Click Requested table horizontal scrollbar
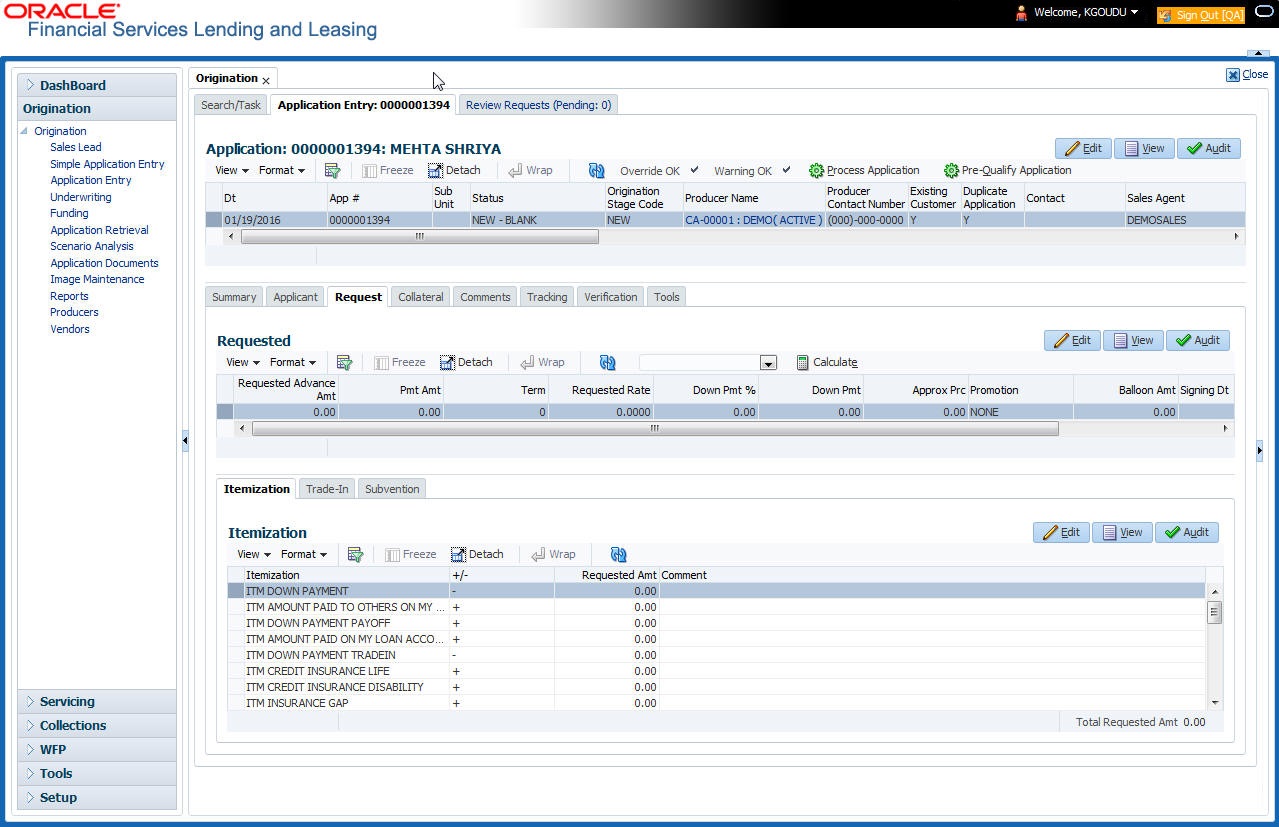Viewport: 1279px width, 827px height. [x=655, y=428]
